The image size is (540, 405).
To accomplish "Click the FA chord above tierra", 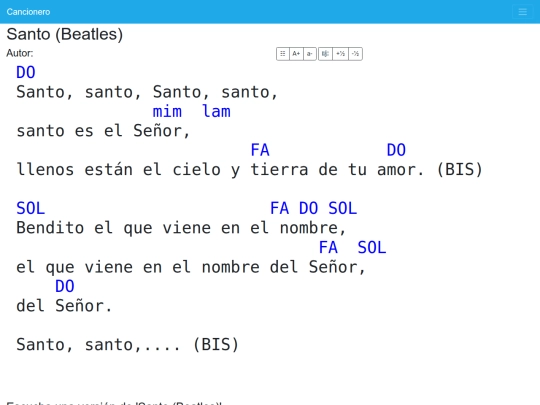I will pyautogui.click(x=260, y=150).
